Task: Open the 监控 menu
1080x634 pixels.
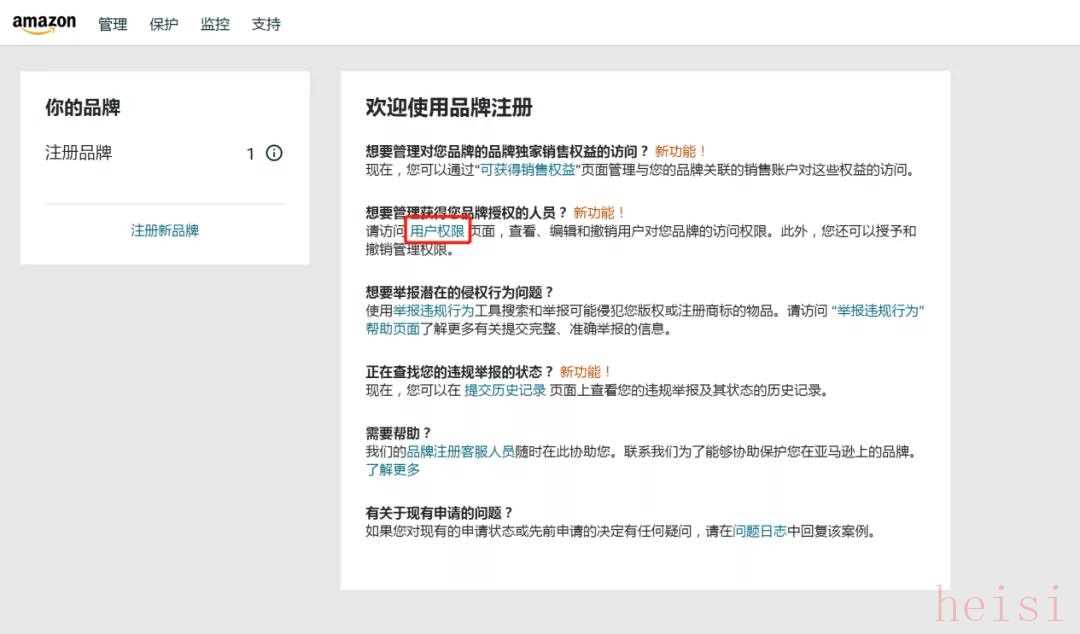Action: tap(215, 24)
